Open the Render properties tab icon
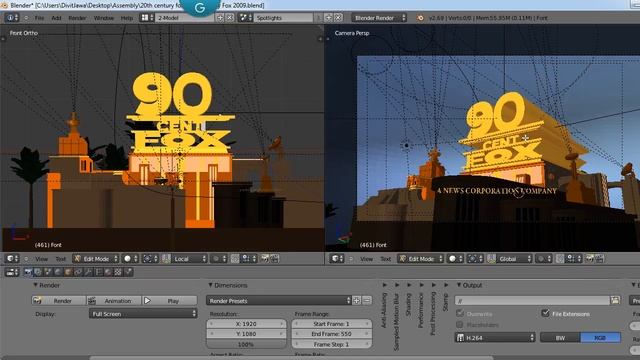The image size is (640, 360). (x=29, y=272)
